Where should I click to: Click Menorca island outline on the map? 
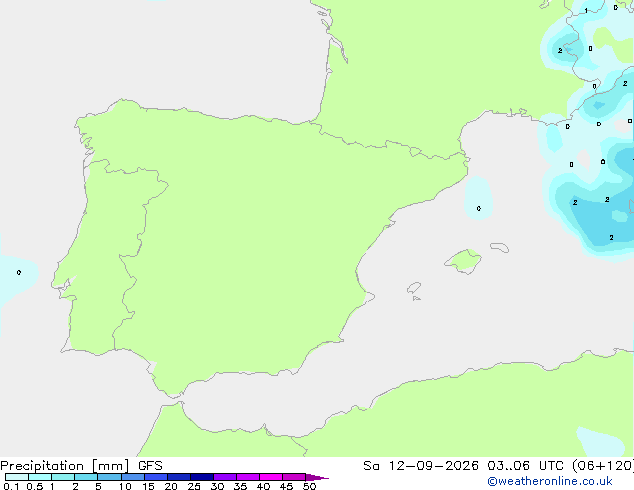500,247
